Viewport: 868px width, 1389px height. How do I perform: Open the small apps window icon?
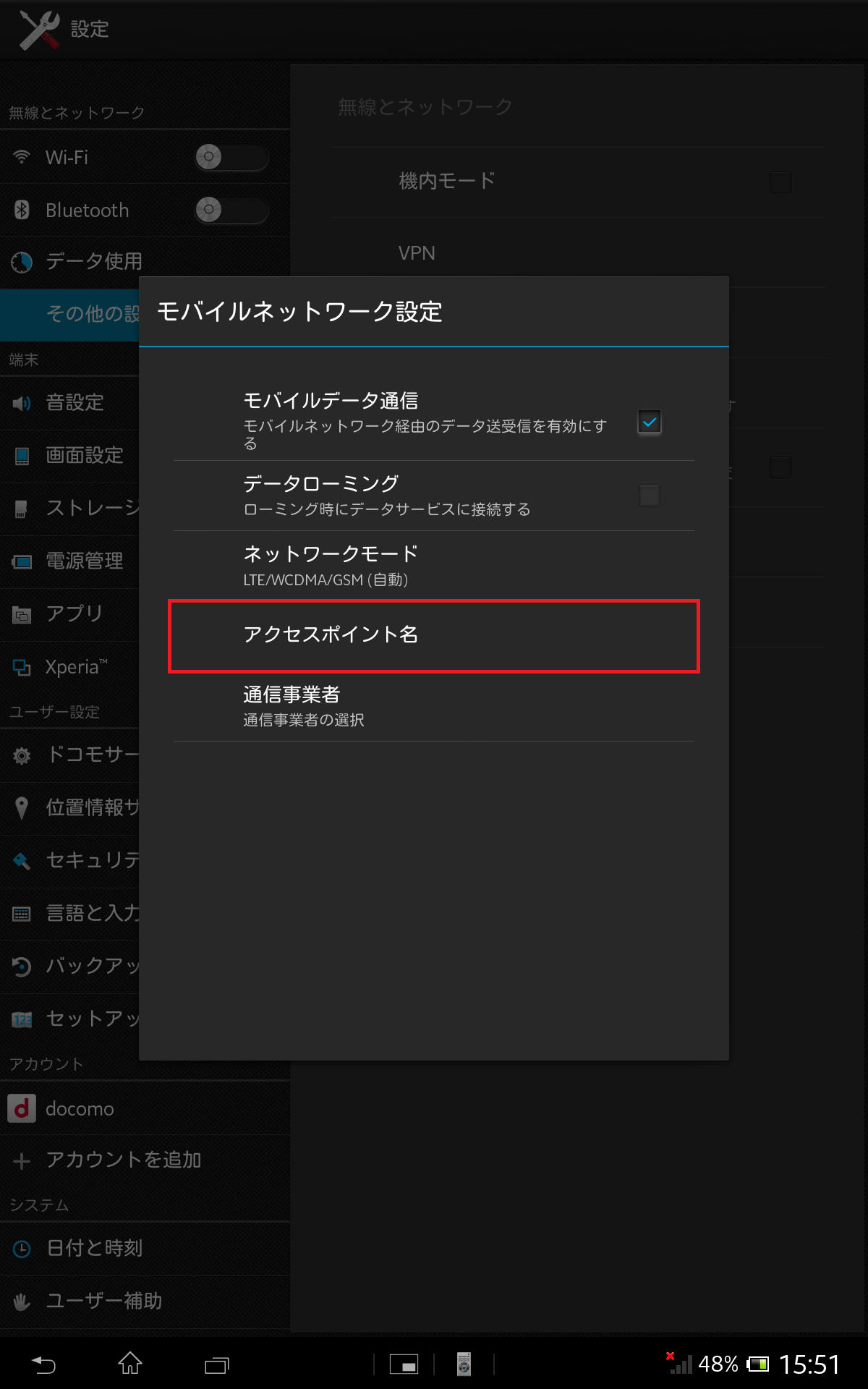404,1364
